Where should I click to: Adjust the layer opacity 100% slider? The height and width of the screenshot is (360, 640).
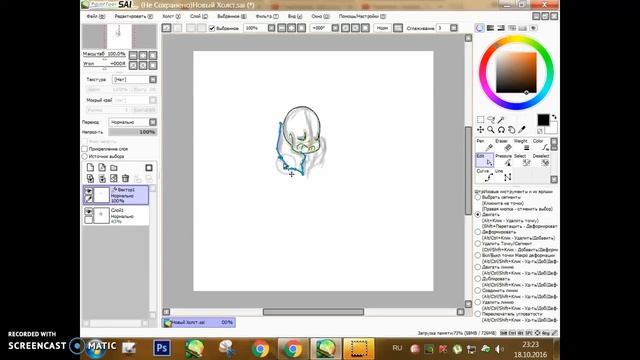tap(132, 132)
